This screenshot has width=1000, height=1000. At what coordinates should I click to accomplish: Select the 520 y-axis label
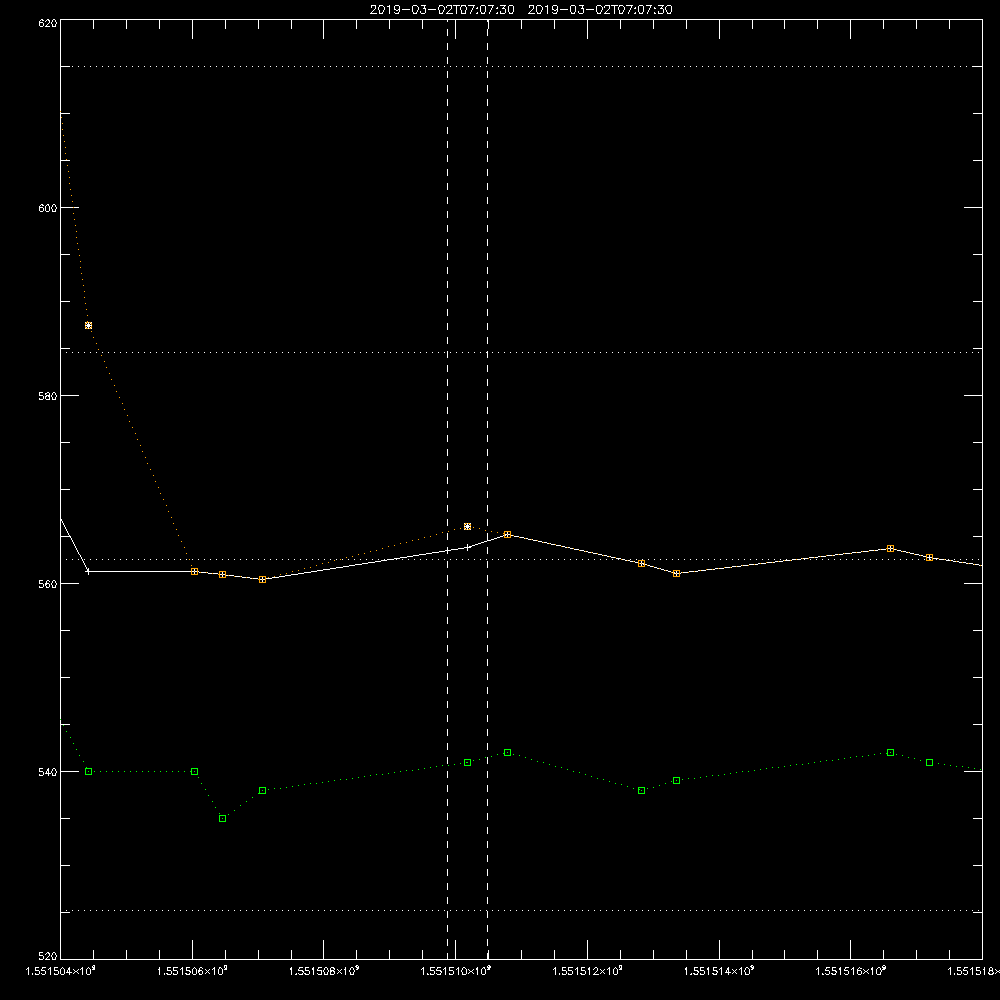click(x=48, y=957)
